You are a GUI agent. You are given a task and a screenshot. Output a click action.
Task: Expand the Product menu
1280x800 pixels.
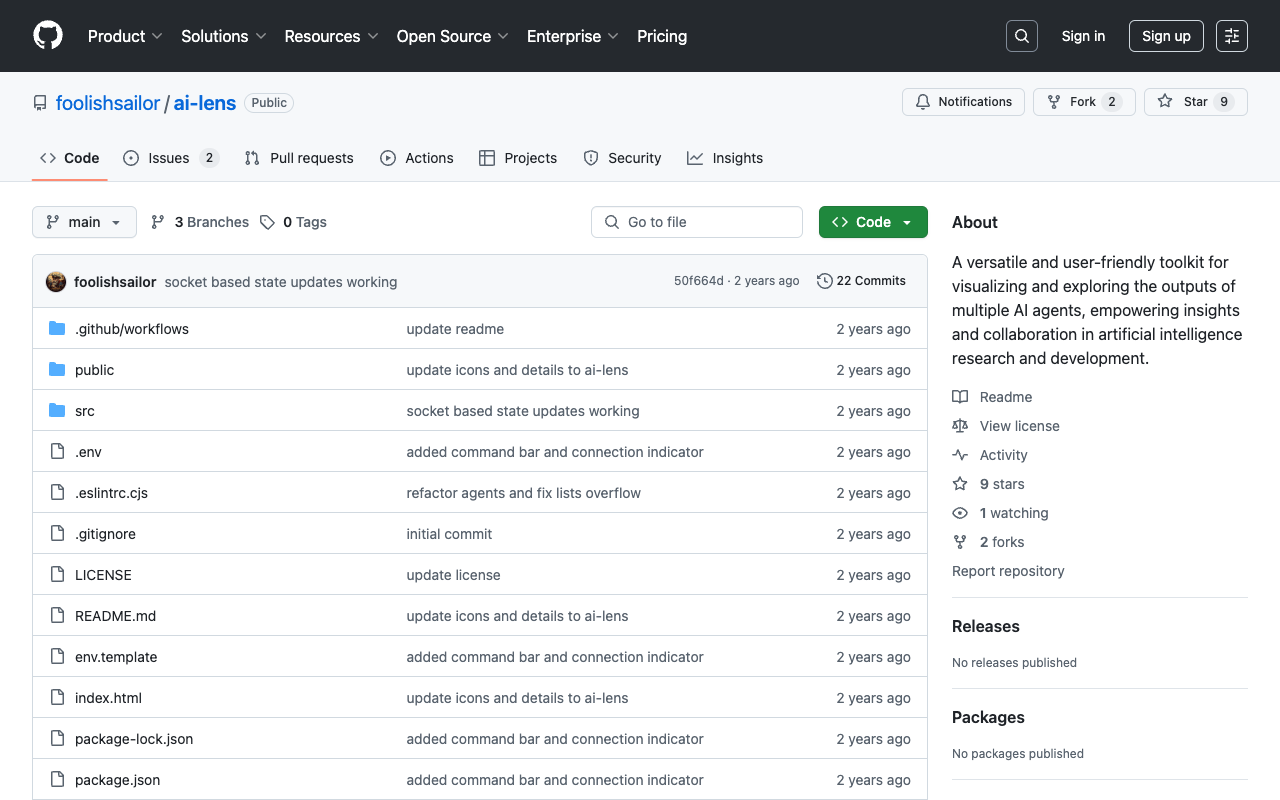tap(125, 36)
